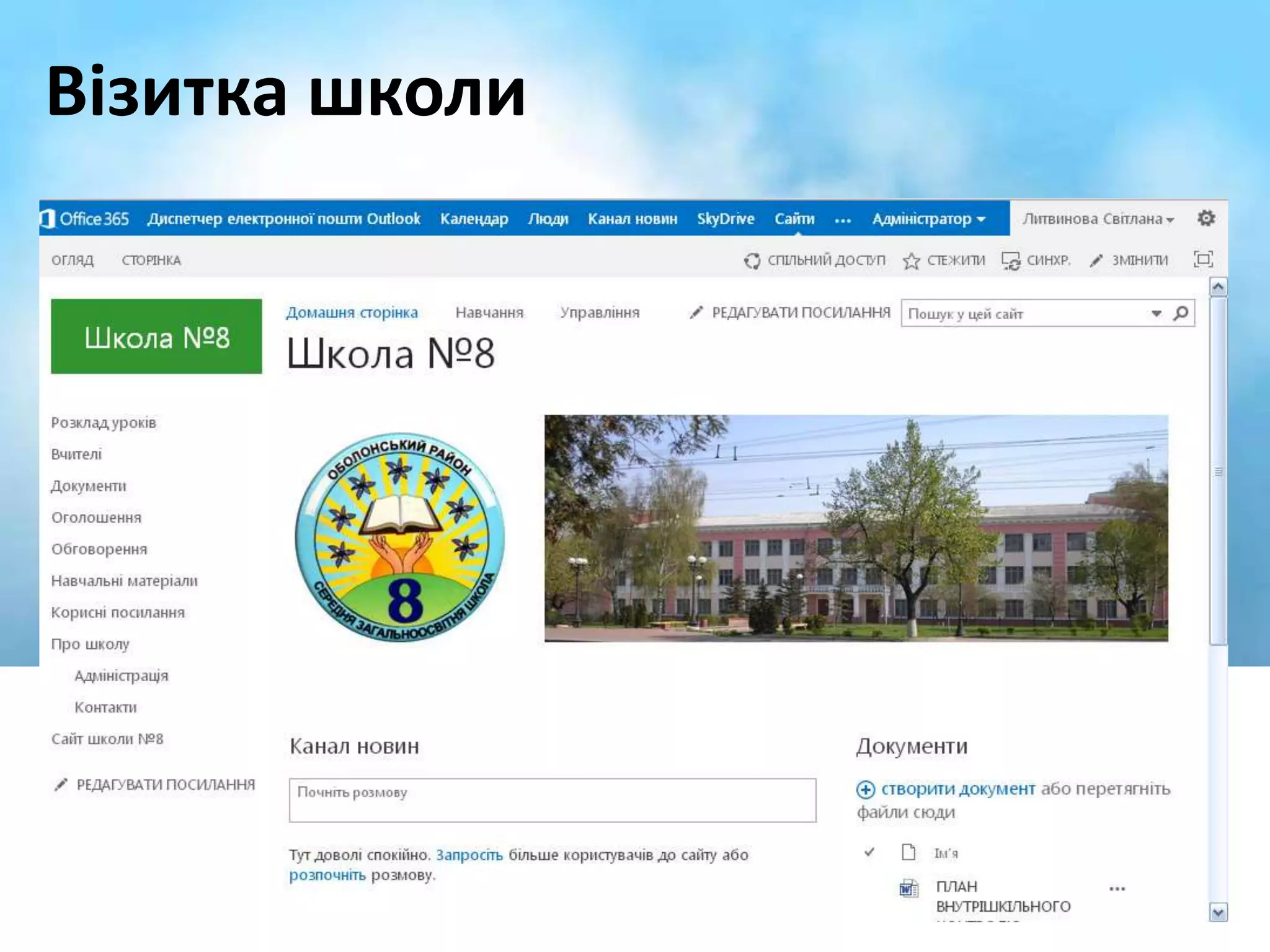Open the search scope dropdown arrow
The image size is (1270, 952).
pyautogui.click(x=1156, y=314)
